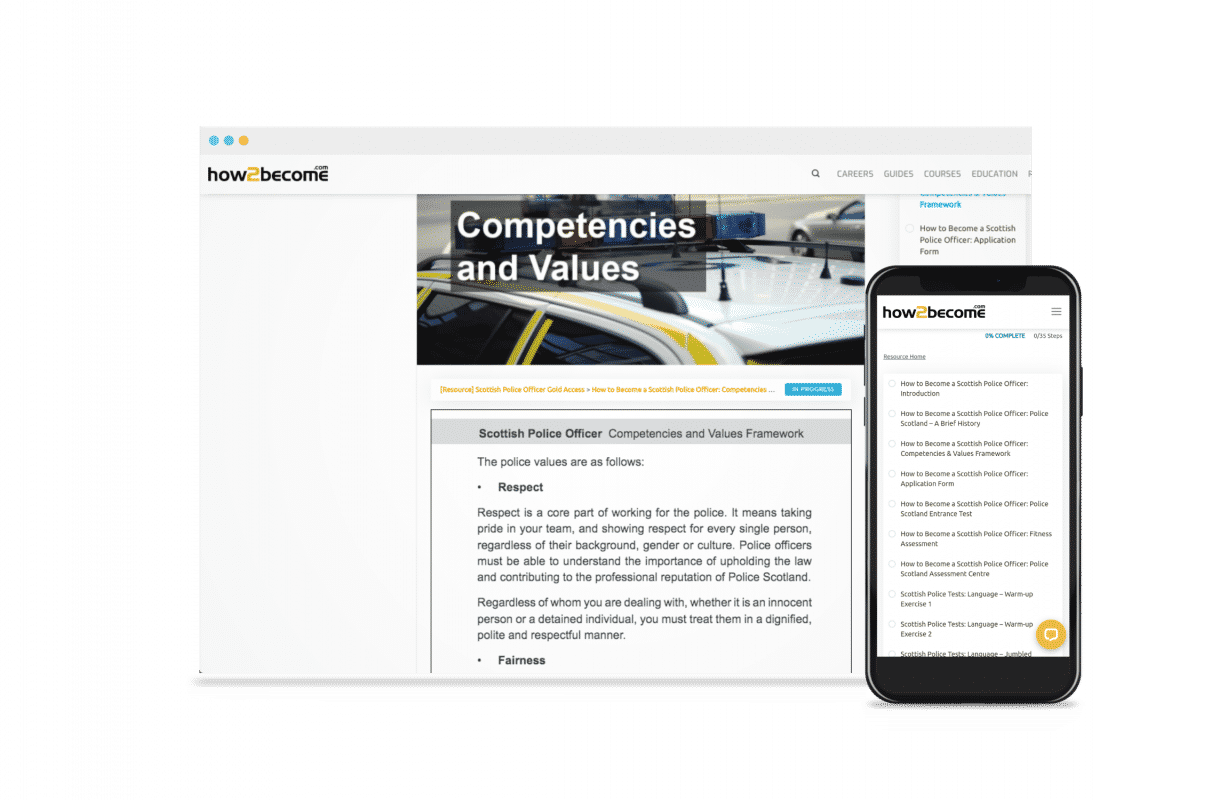
Task: Open the GUIDES menu item
Action: (x=898, y=174)
